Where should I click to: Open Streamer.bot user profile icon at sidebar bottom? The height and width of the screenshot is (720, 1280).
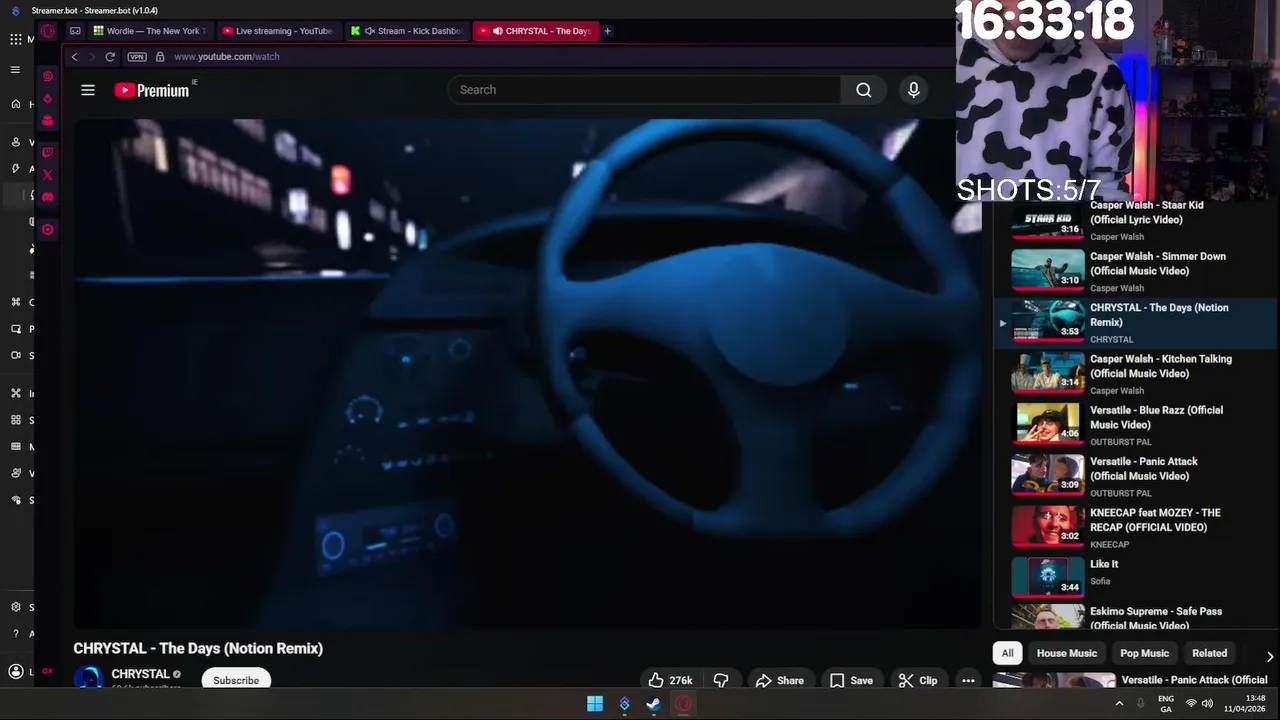[x=16, y=672]
